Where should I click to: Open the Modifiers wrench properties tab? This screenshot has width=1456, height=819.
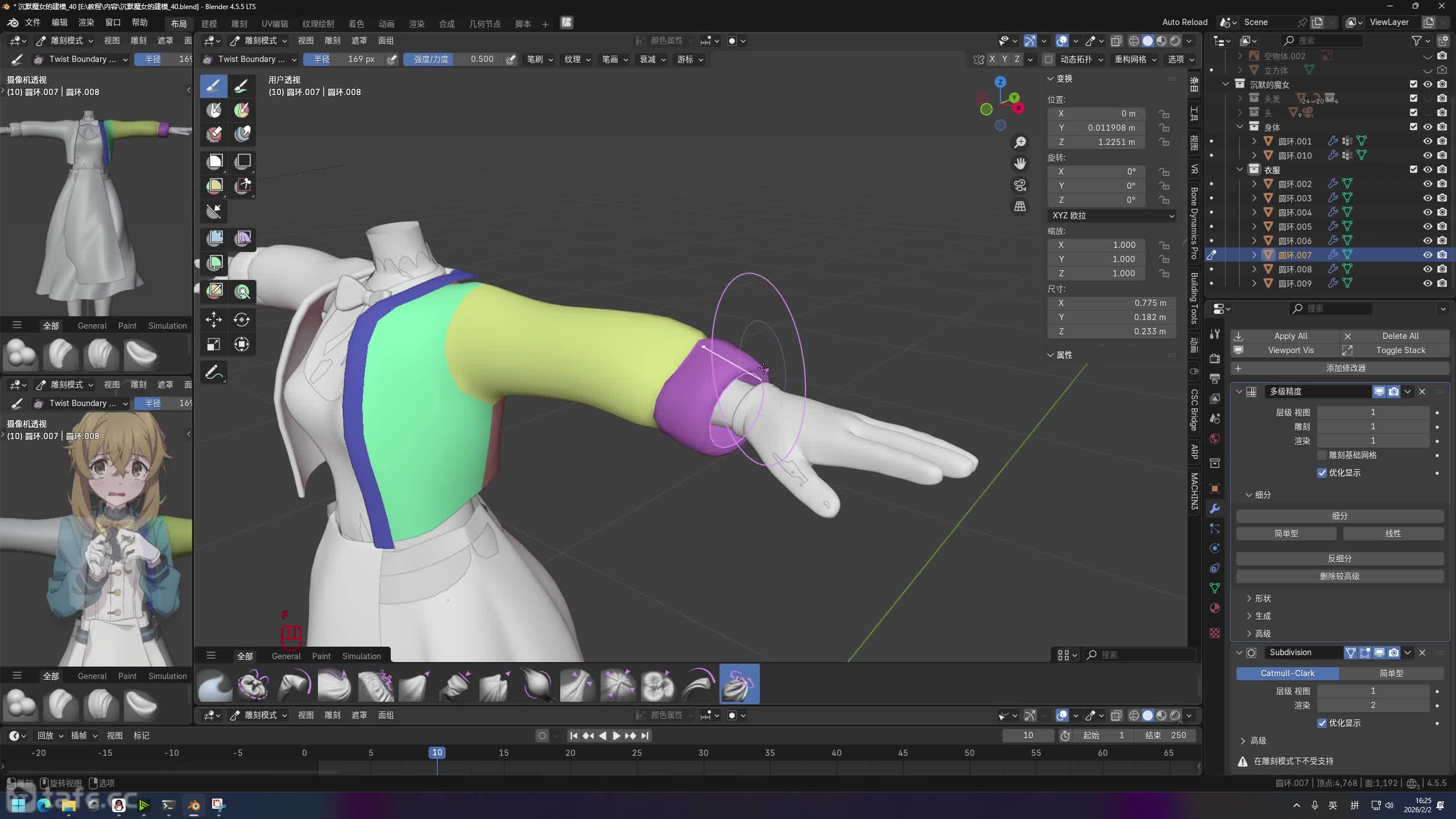point(1215,508)
